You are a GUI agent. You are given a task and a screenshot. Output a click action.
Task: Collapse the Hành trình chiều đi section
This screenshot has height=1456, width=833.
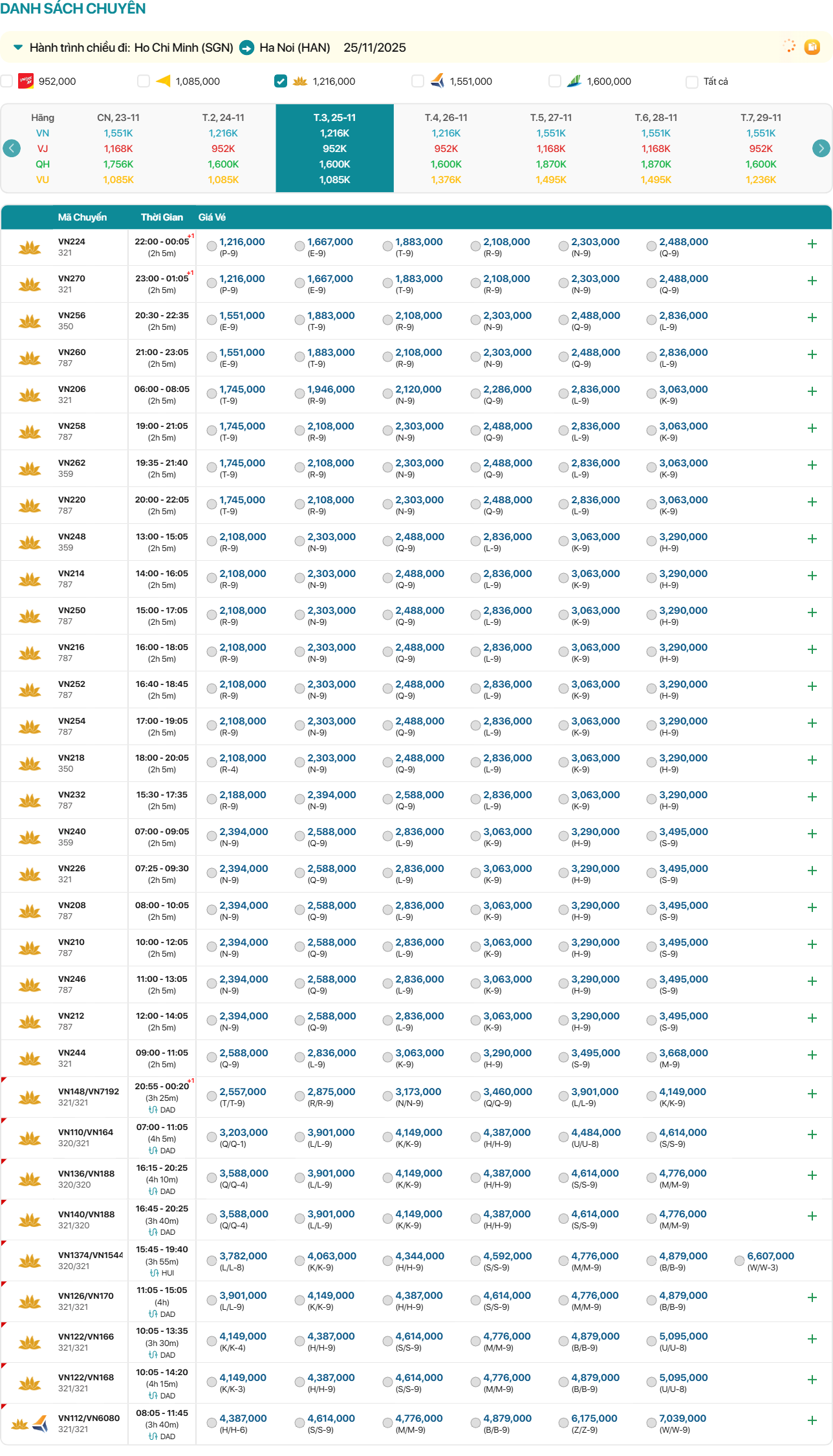coord(18,47)
